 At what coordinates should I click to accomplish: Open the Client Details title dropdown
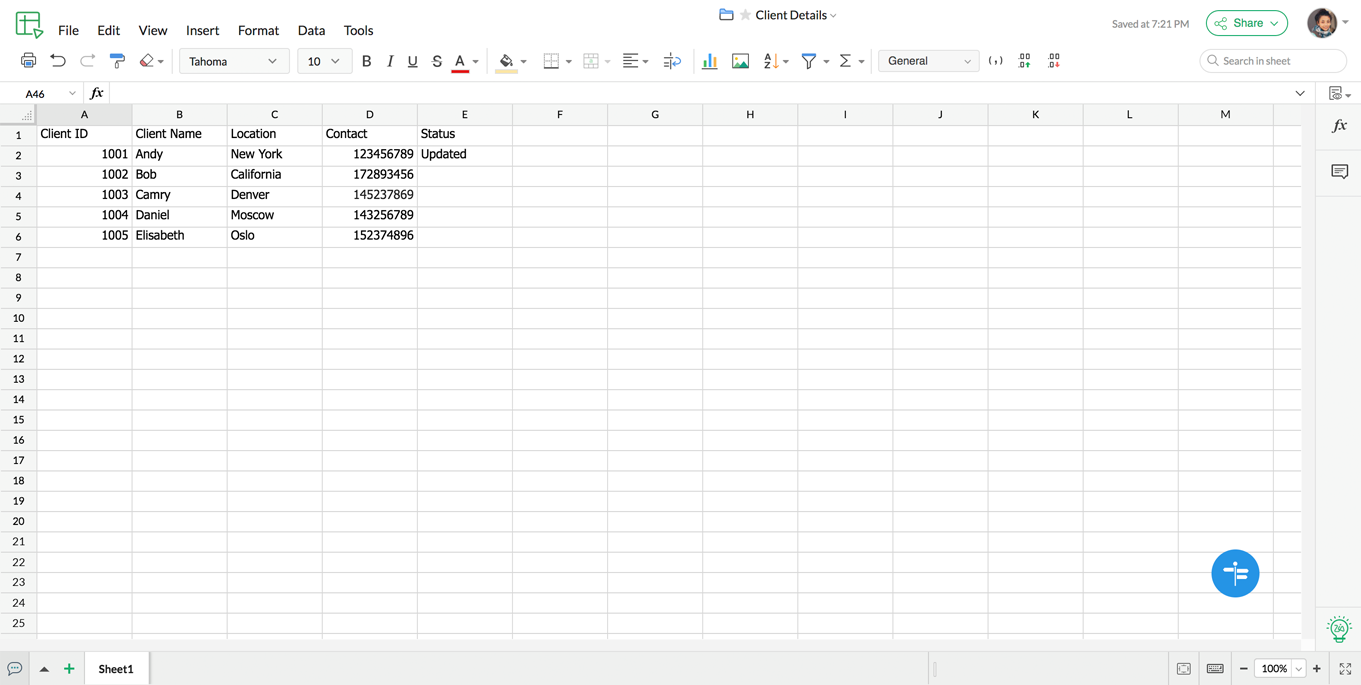[833, 16]
